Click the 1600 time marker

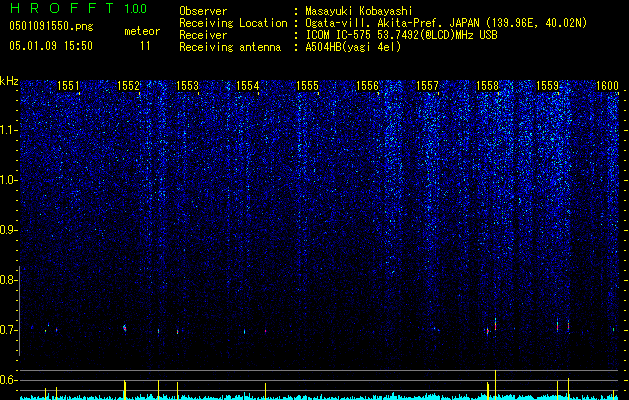607,85
